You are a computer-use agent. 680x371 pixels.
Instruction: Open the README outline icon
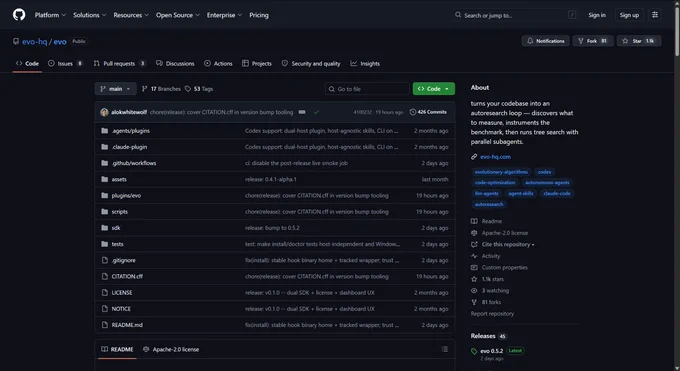click(x=445, y=349)
